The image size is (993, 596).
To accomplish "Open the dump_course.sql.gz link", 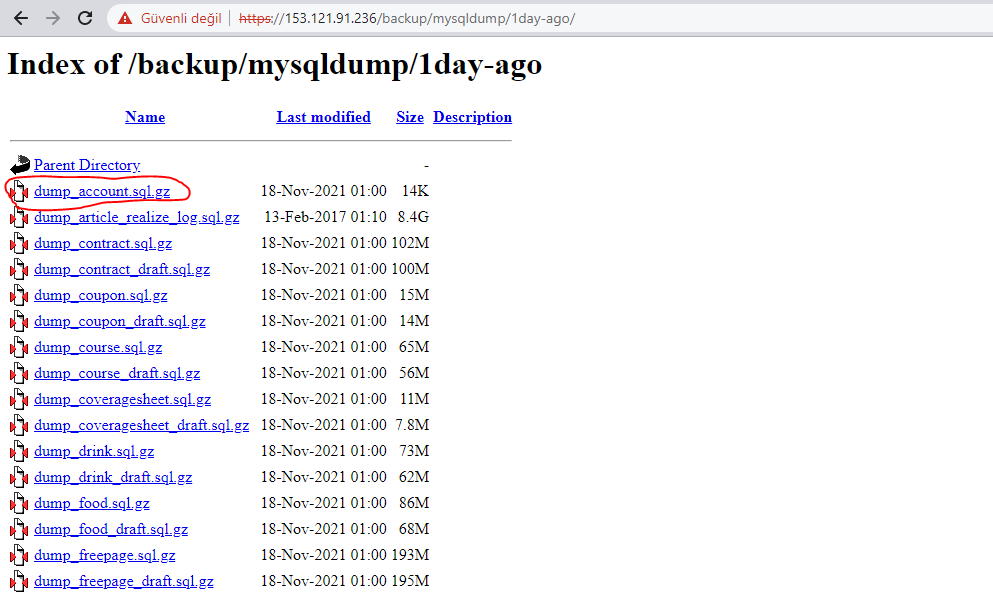I will pyautogui.click(x=98, y=347).
